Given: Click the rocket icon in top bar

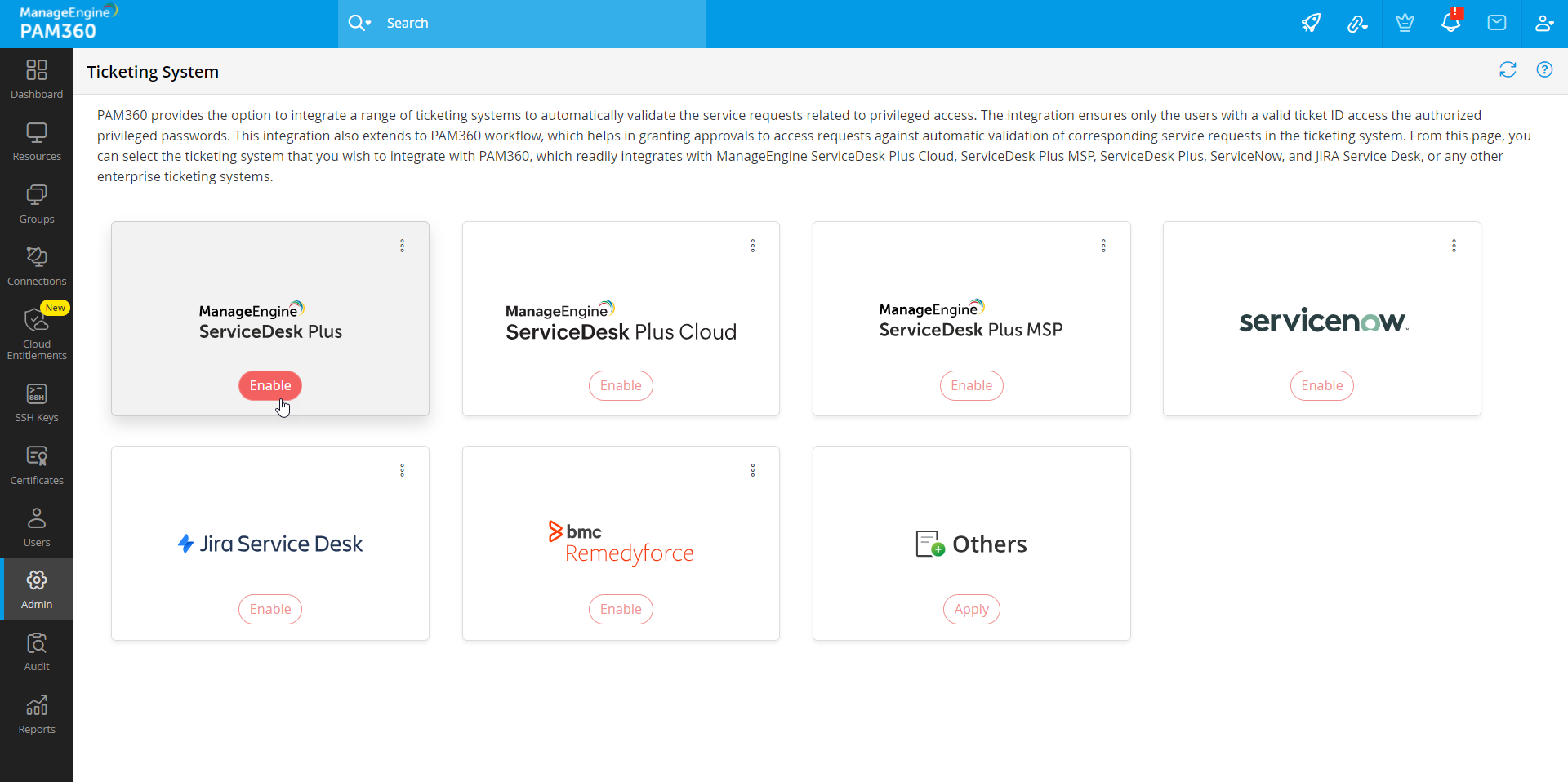Looking at the screenshot, I should pos(1311,23).
